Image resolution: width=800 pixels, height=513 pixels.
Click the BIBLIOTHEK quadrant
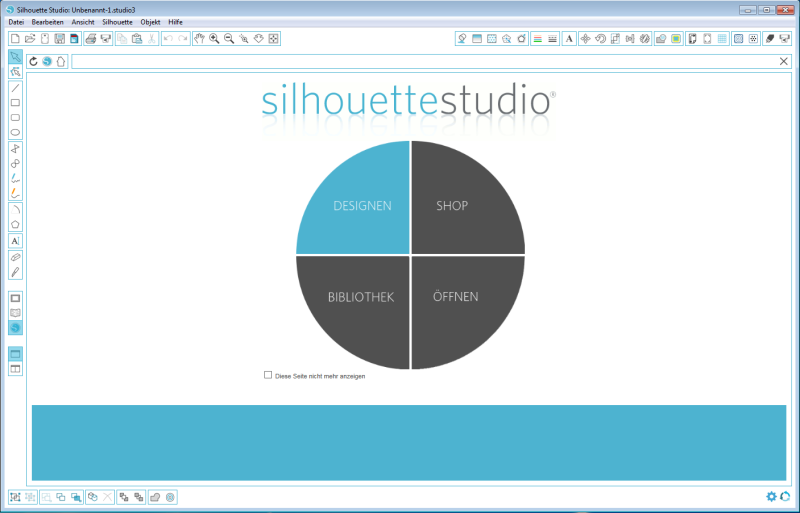pyautogui.click(x=361, y=297)
